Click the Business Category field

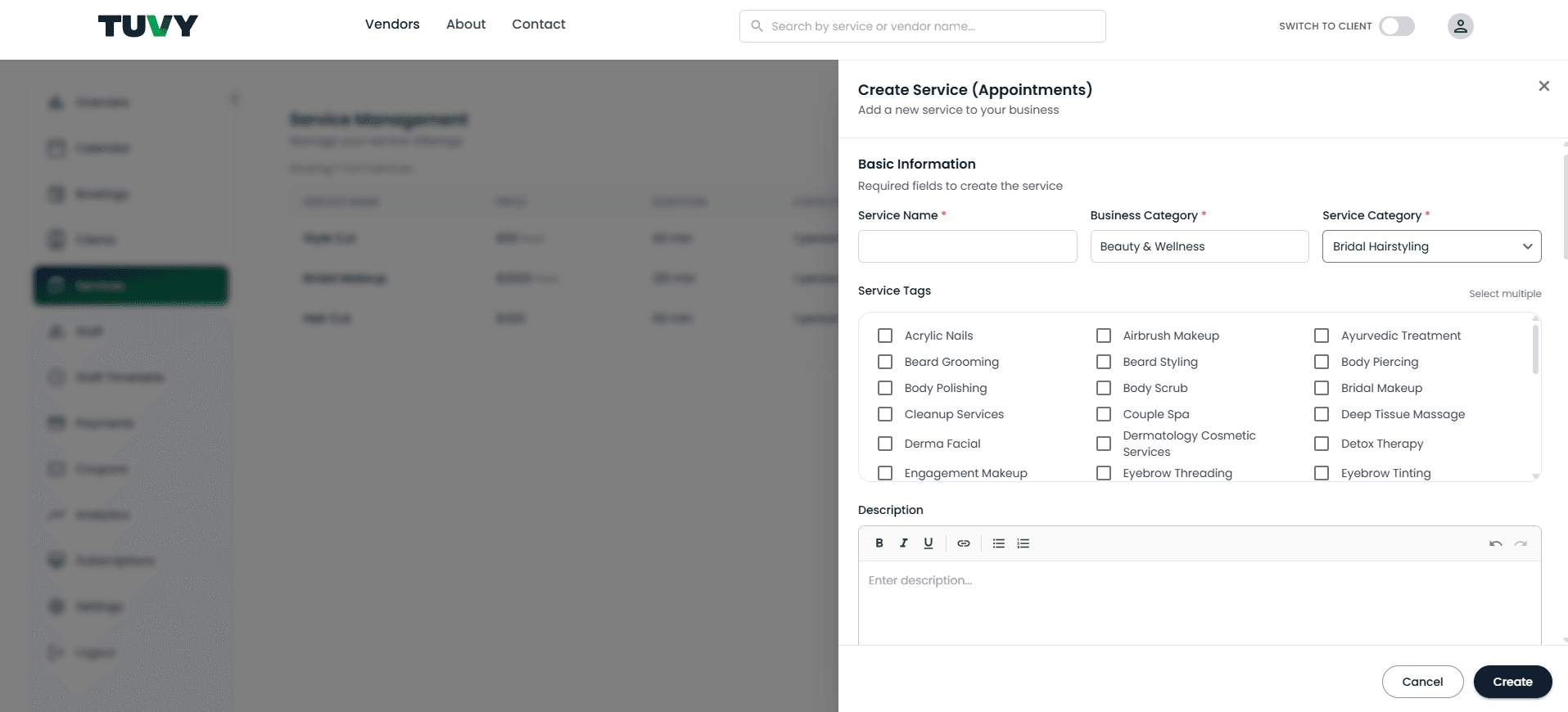[x=1200, y=246]
